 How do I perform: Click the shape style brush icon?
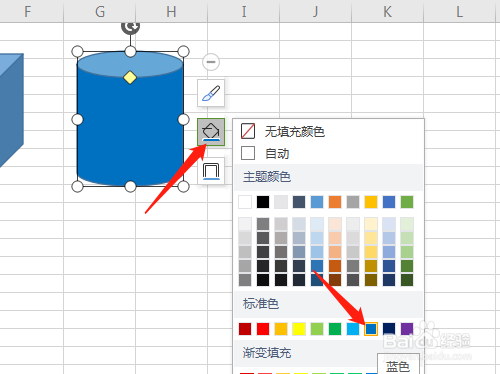point(211,93)
